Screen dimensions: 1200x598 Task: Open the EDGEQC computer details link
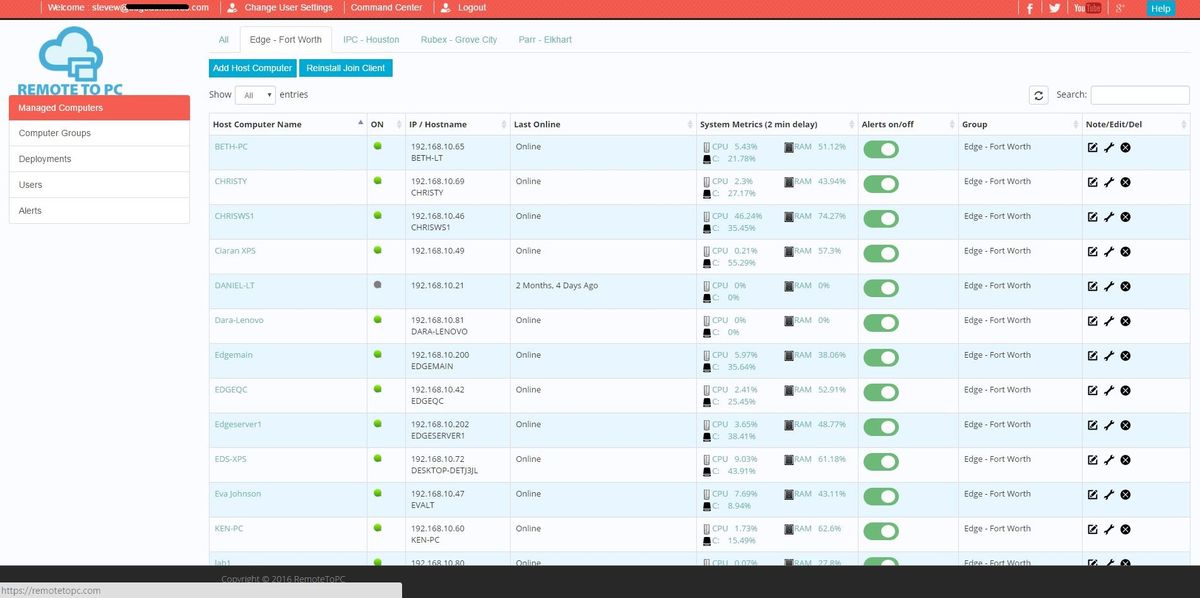pos(230,389)
